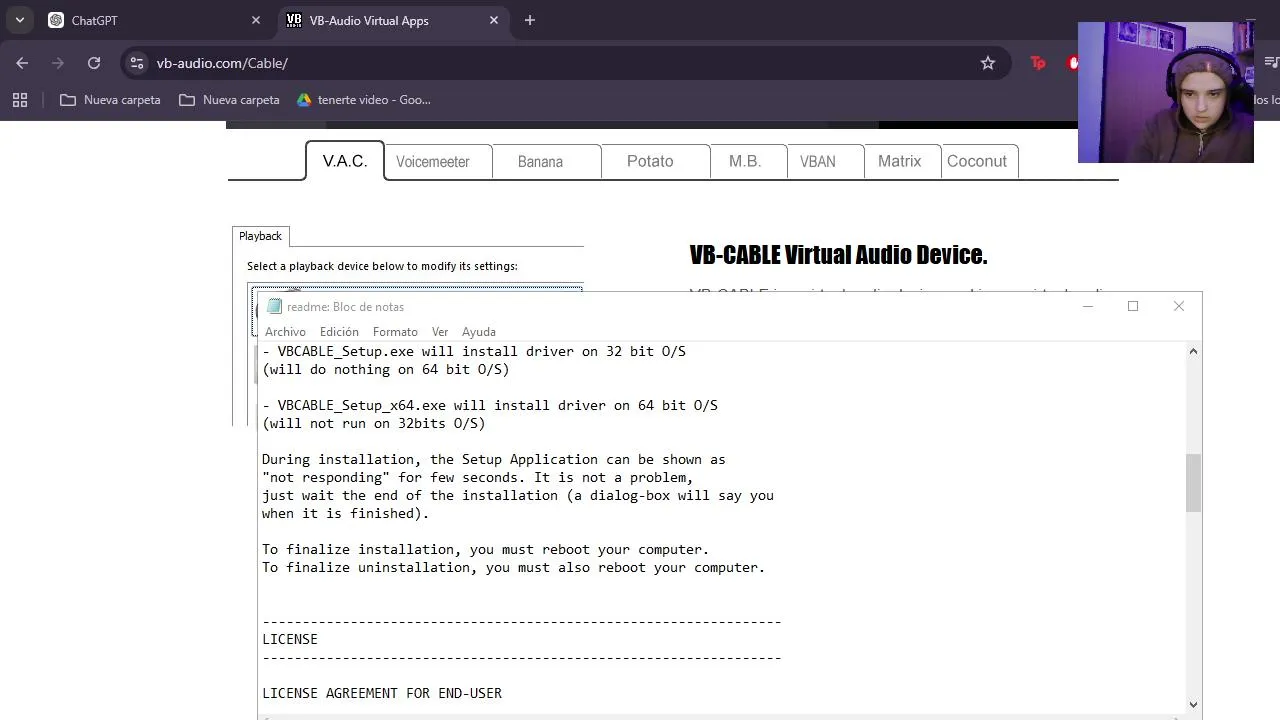The image size is (1280, 720).
Task: Click 'Select a playback device below' text
Action: pos(382,266)
